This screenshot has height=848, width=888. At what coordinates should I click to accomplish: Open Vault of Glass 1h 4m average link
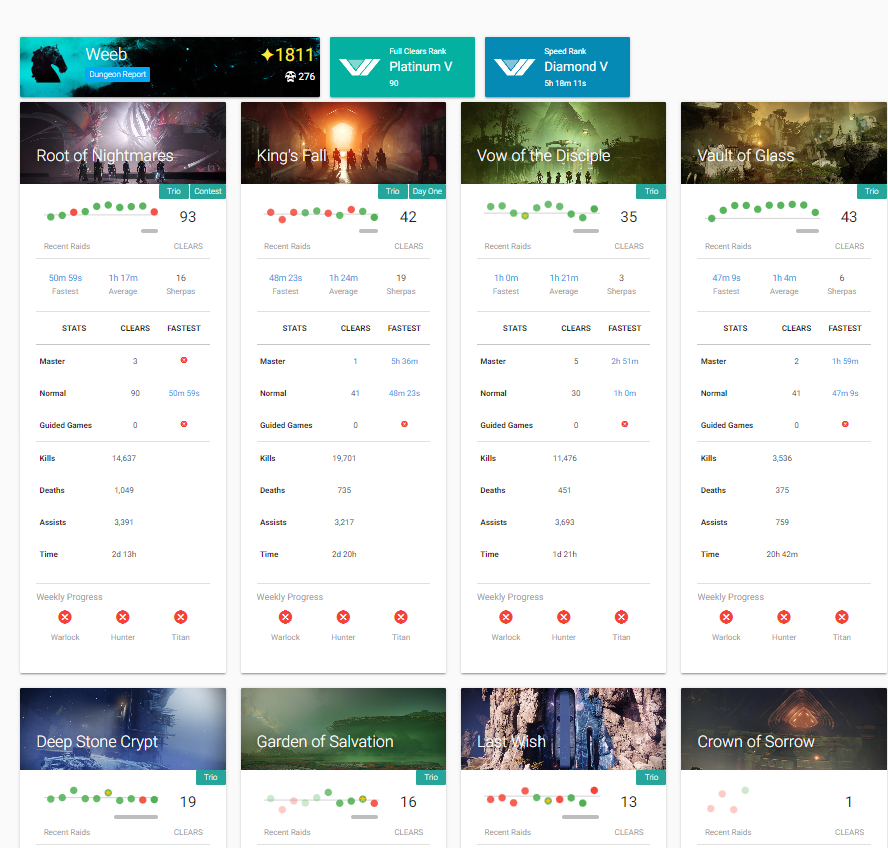pos(784,278)
